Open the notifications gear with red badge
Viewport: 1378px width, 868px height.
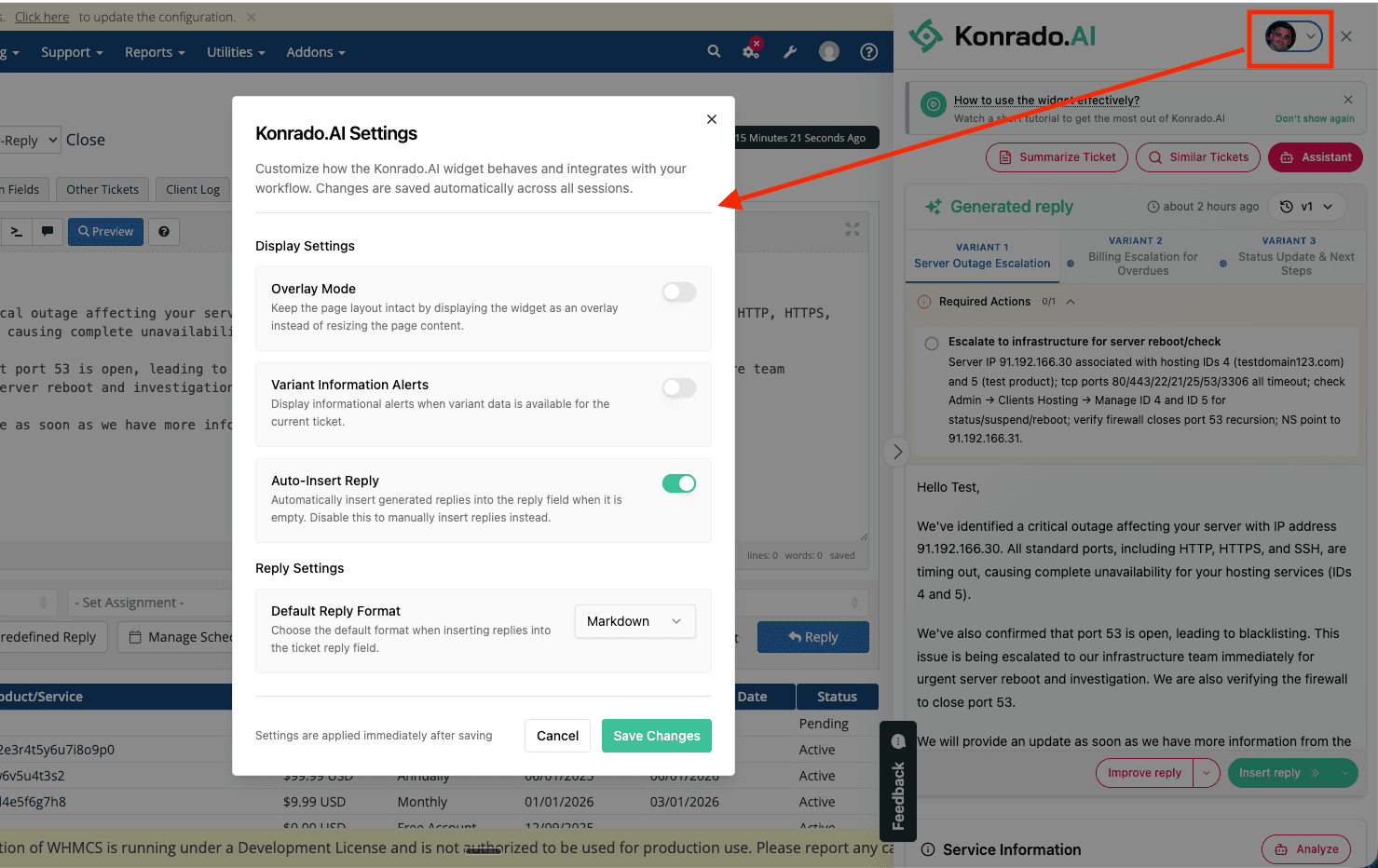click(x=752, y=51)
